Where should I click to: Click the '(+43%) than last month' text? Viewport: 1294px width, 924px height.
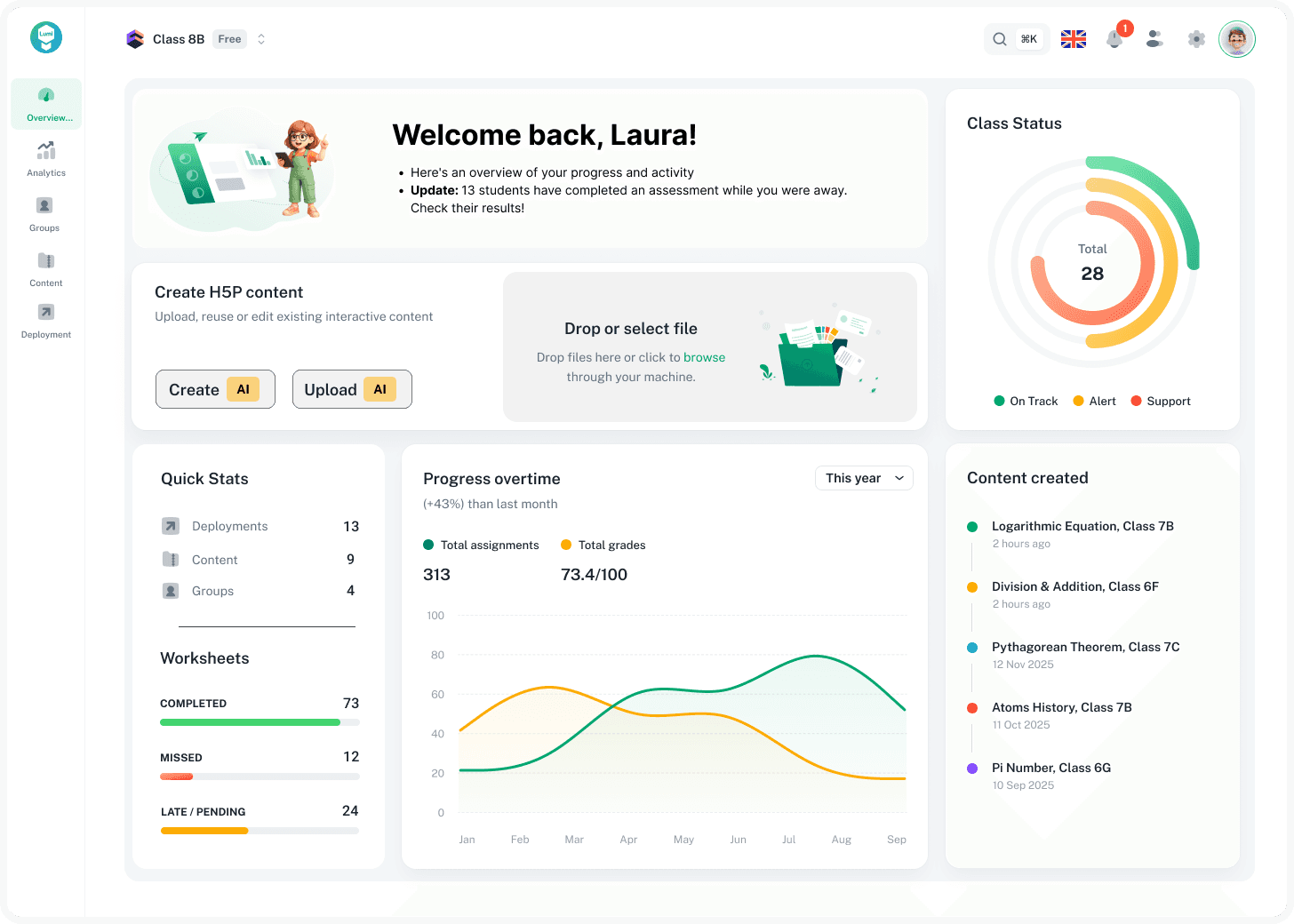[x=491, y=504]
